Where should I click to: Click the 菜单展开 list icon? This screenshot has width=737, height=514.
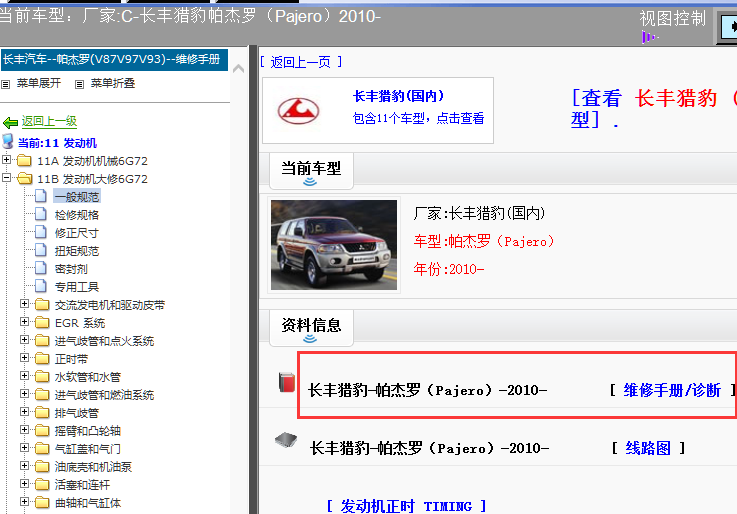point(6,85)
